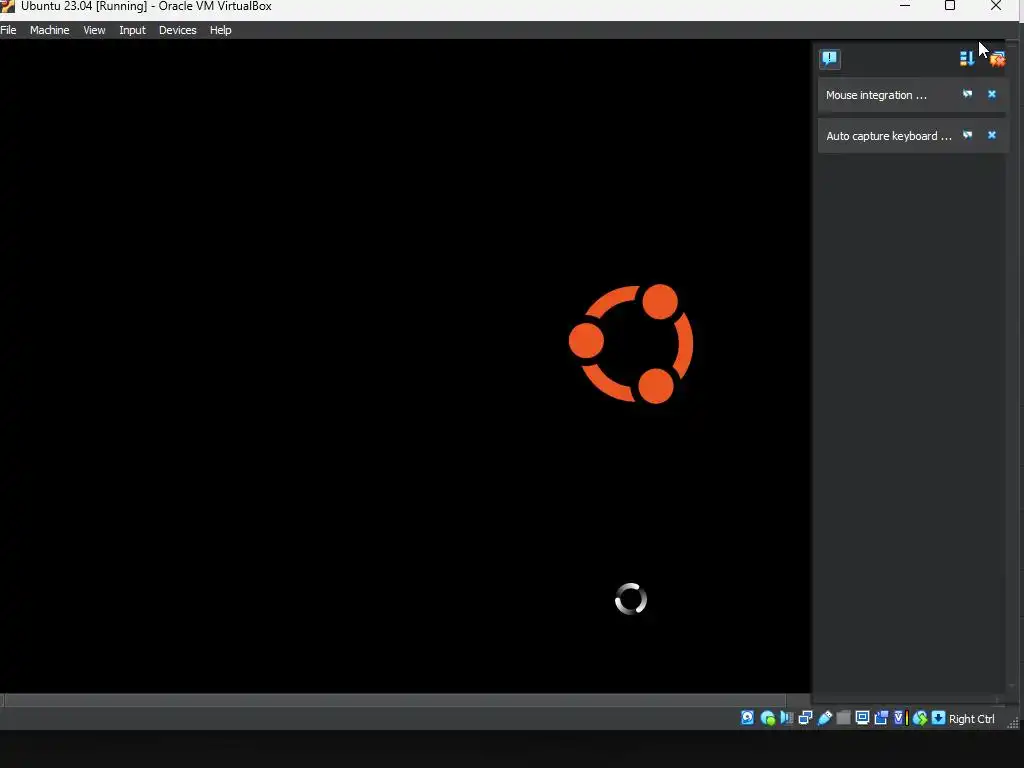Dismiss the Mouse integration notification
The height and width of the screenshot is (768, 1024).
(x=992, y=94)
